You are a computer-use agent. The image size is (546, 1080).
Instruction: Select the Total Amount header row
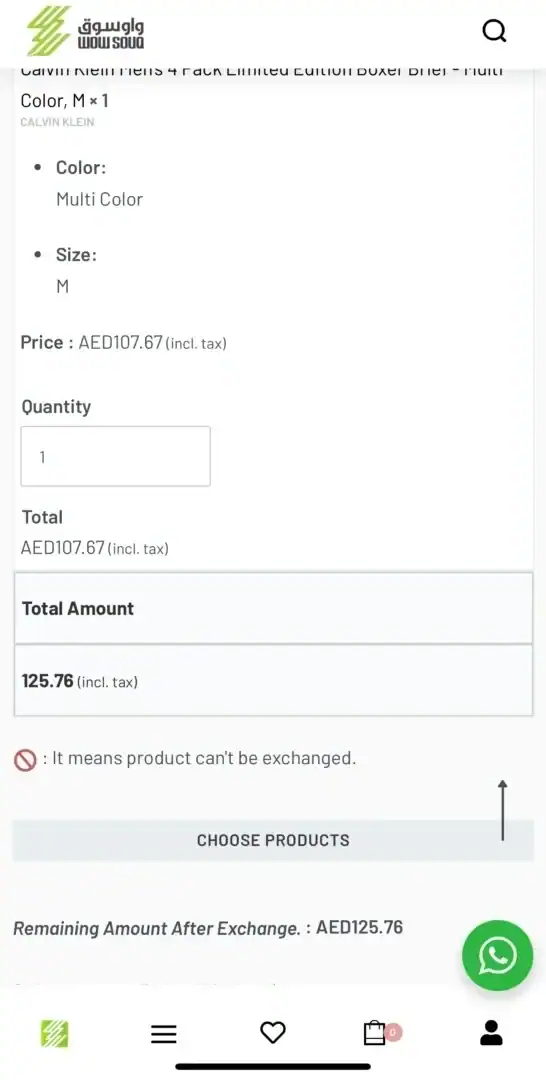273,608
